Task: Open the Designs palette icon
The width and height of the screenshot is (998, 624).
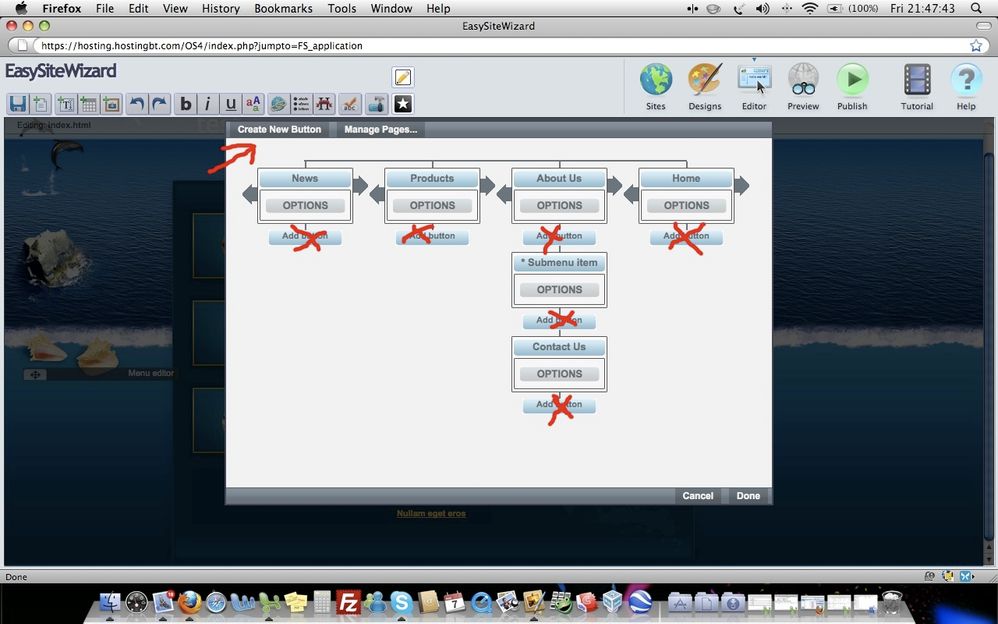Action: point(704,80)
